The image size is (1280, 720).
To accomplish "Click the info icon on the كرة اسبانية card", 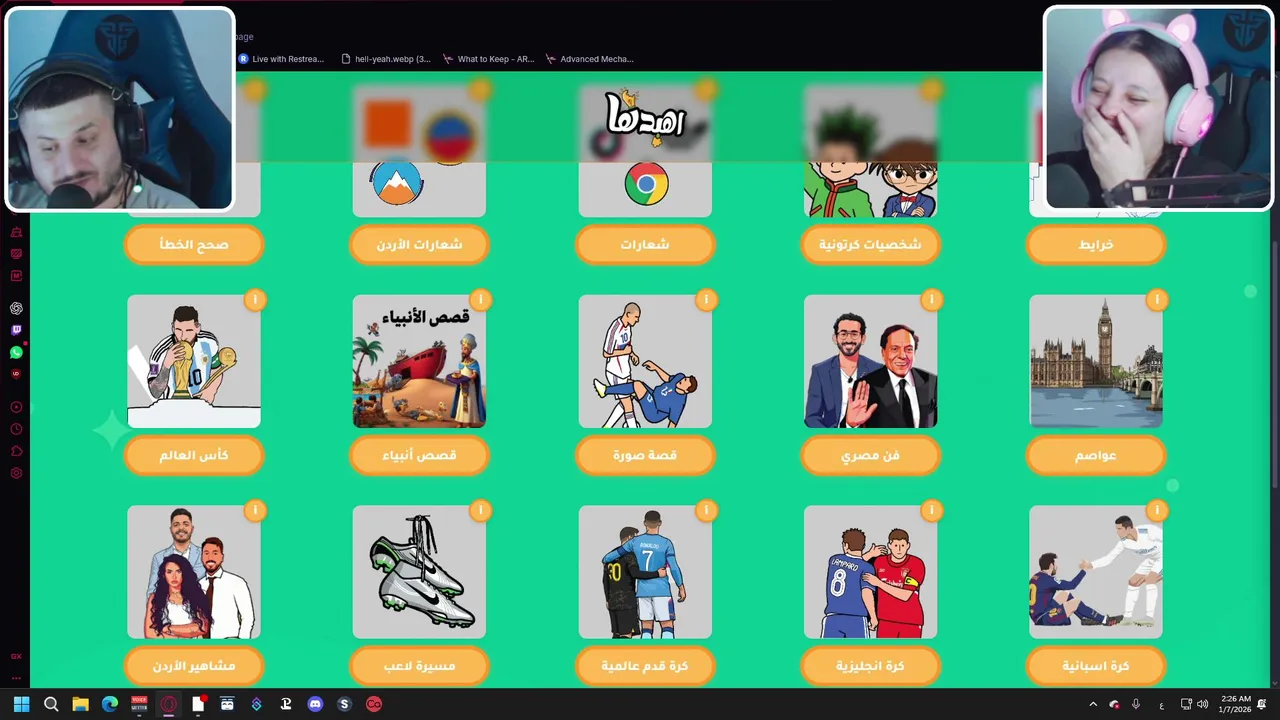I will 1157,510.
